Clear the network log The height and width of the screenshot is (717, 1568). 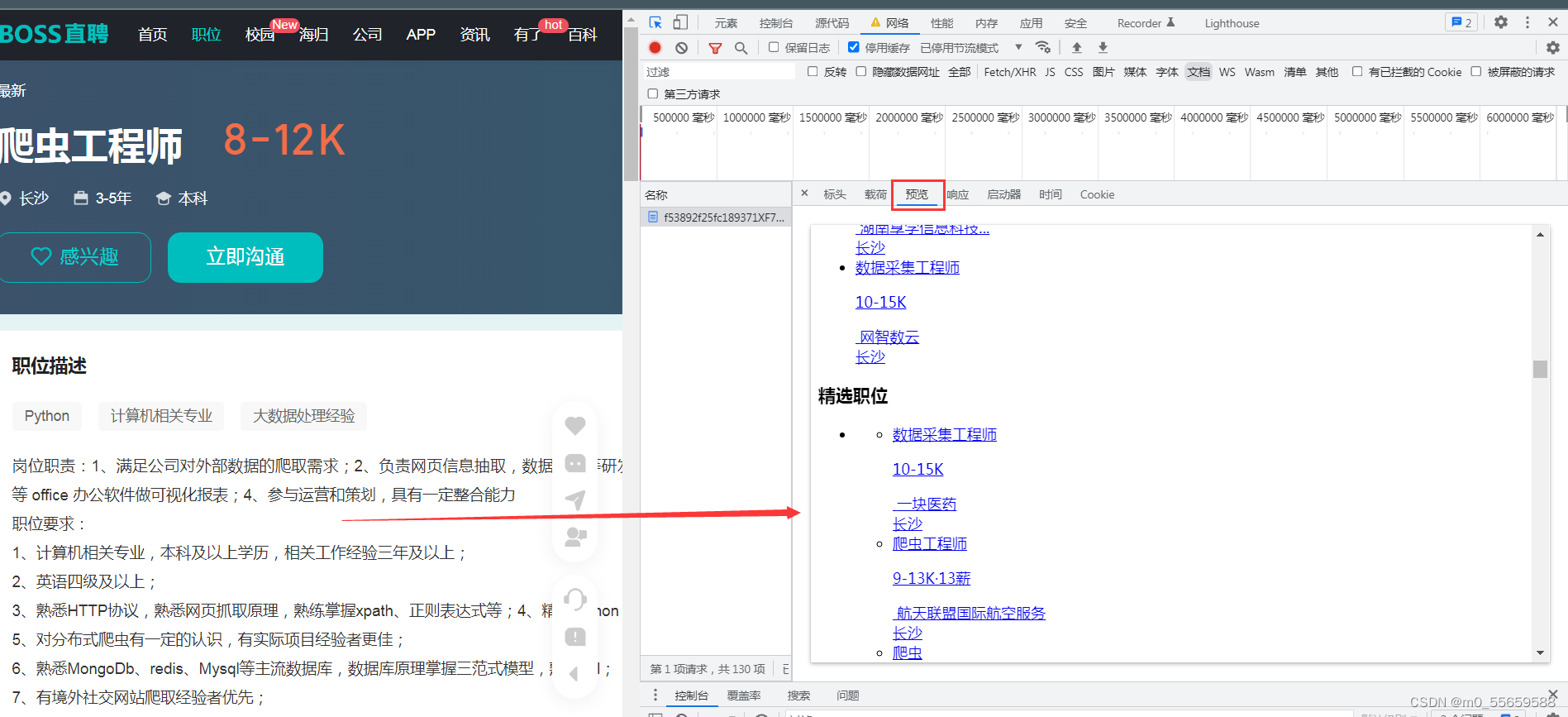pos(681,48)
